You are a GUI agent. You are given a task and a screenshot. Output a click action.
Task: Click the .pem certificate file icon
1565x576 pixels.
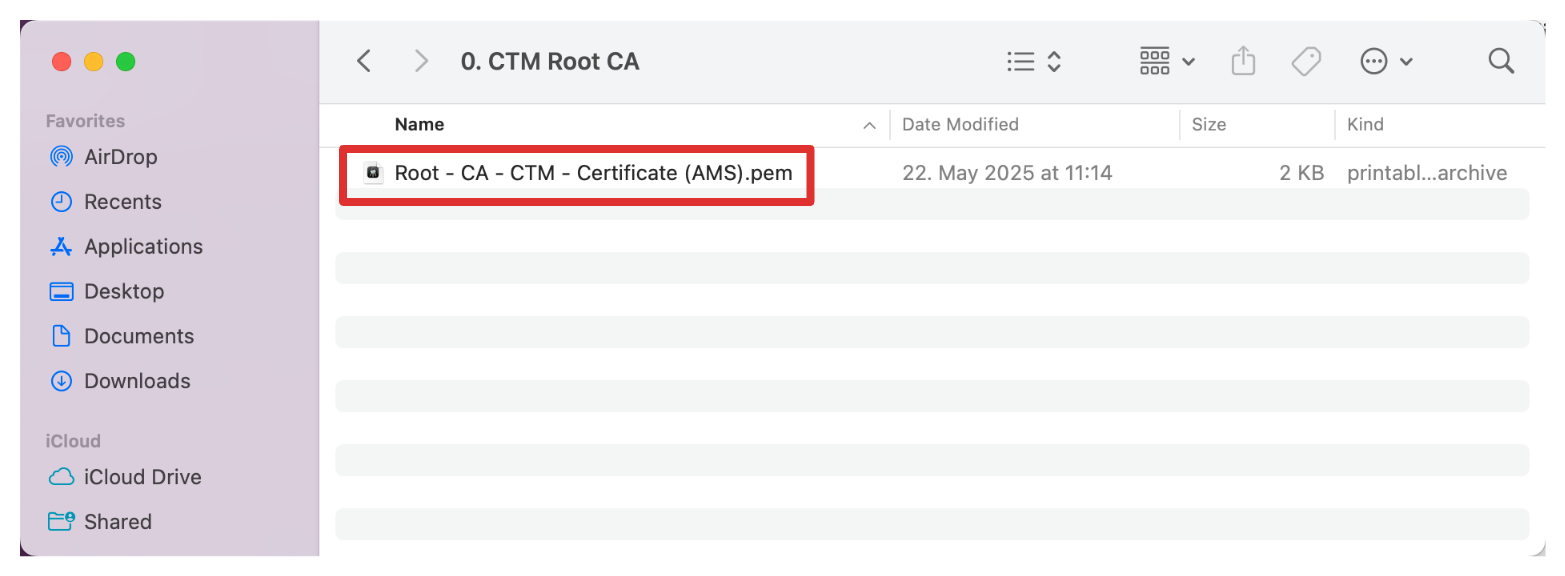click(x=373, y=173)
